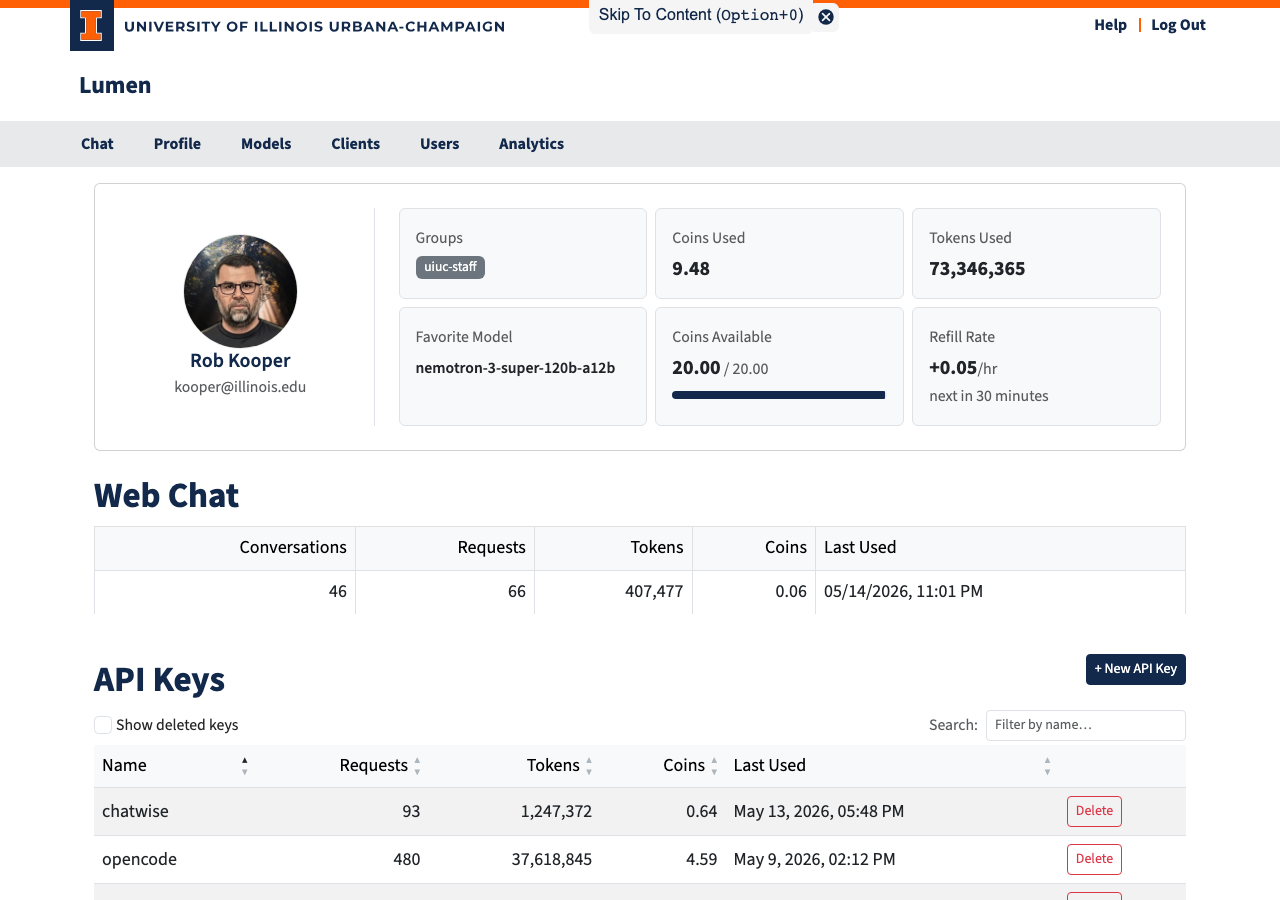Click the chatwise last used date
Image resolution: width=1280 pixels, height=900 pixels.
pyautogui.click(x=819, y=811)
